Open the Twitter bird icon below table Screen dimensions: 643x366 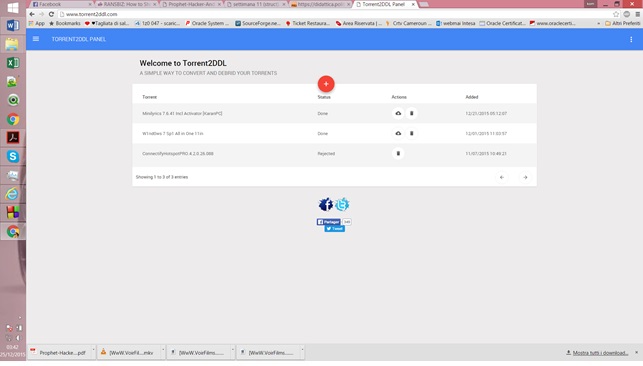tap(342, 204)
